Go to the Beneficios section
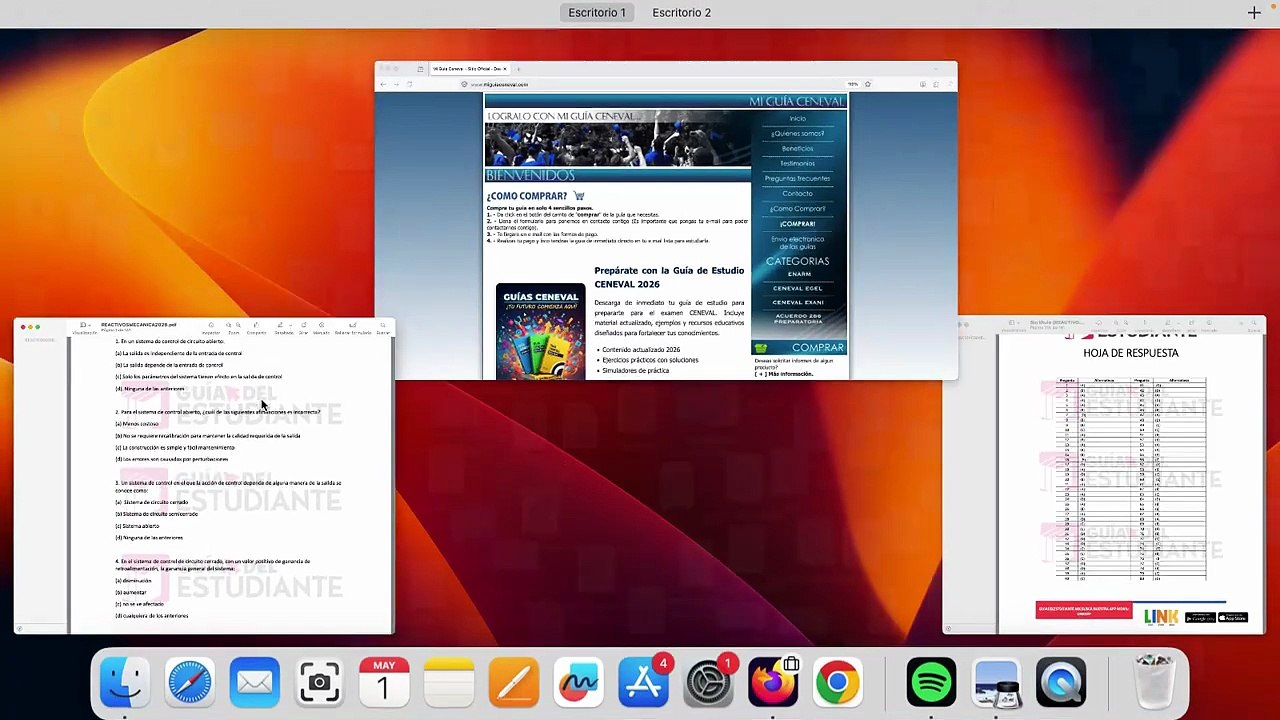This screenshot has width=1280, height=720. pyautogui.click(x=797, y=148)
